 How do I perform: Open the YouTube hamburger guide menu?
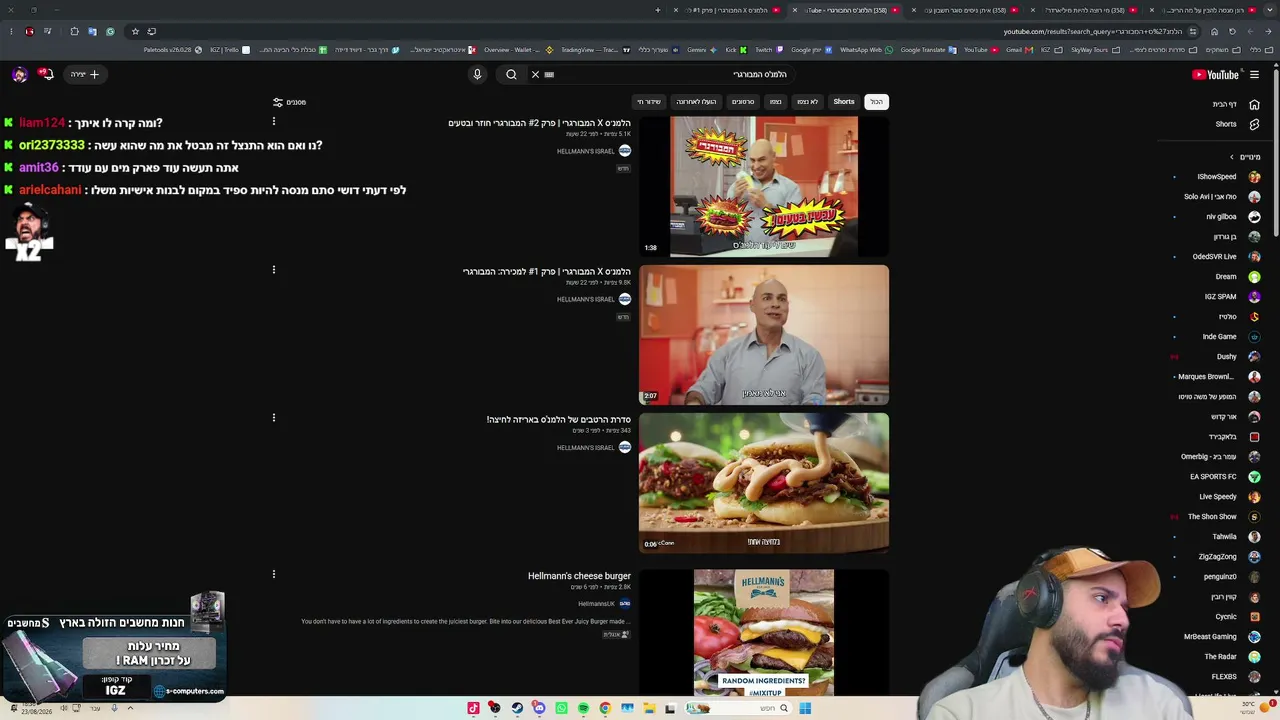click(1254, 74)
